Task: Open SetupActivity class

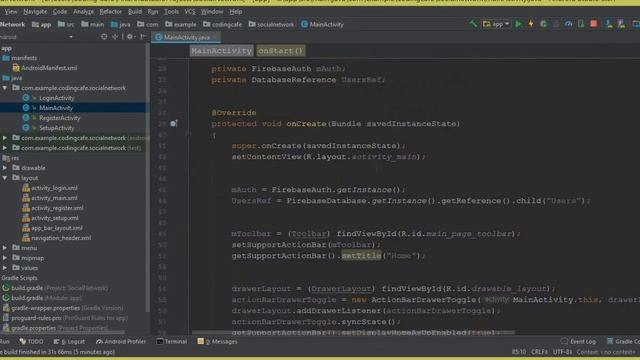Action: (56, 128)
